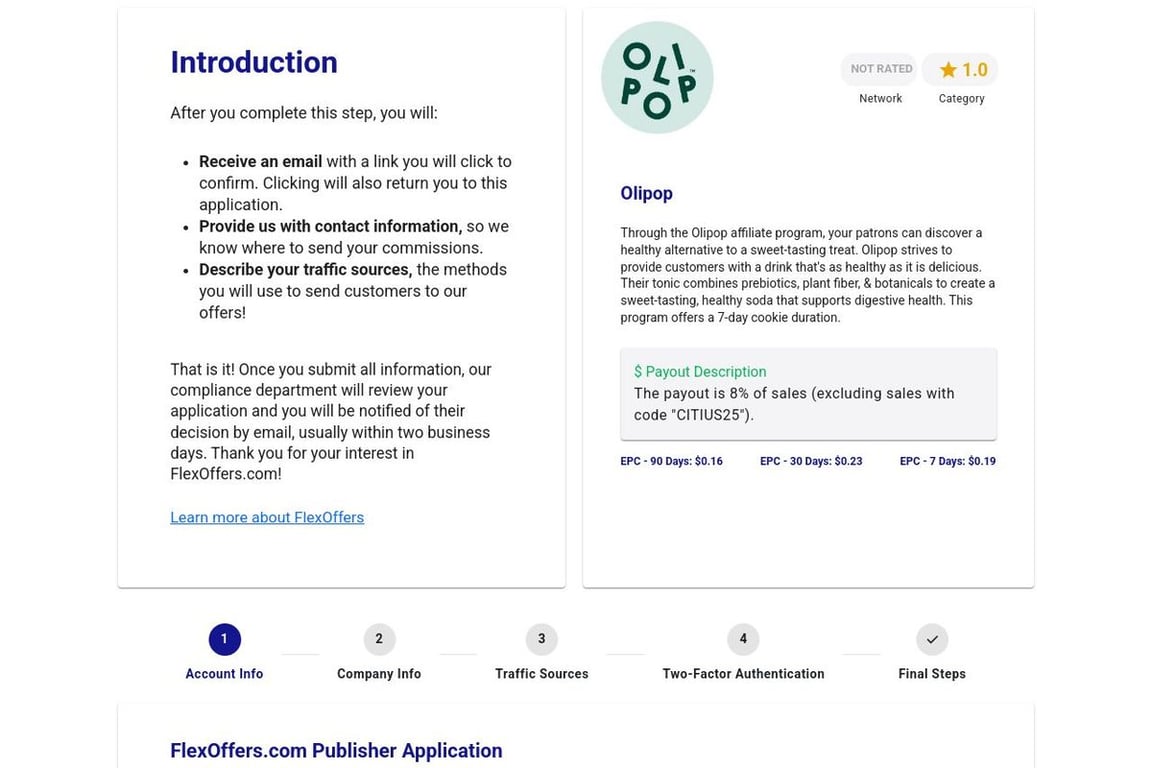Viewport: 1152px width, 768px height.
Task: Click the Category label under the rating
Action: click(961, 98)
